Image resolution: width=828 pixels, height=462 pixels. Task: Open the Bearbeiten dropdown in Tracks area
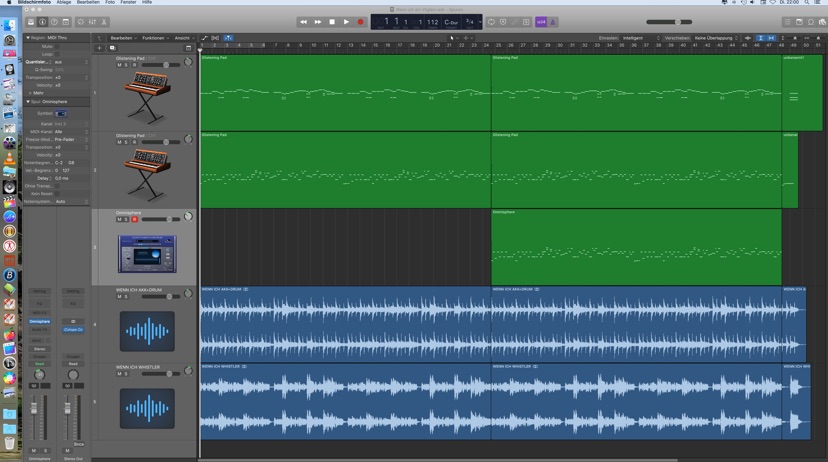pyautogui.click(x=123, y=38)
